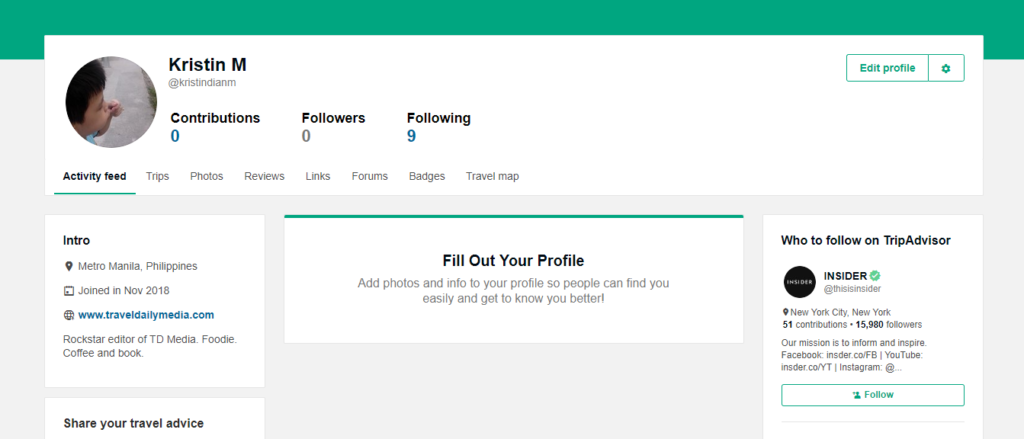This screenshot has width=1024, height=439.
Task: Open the Forums tab
Action: click(370, 176)
